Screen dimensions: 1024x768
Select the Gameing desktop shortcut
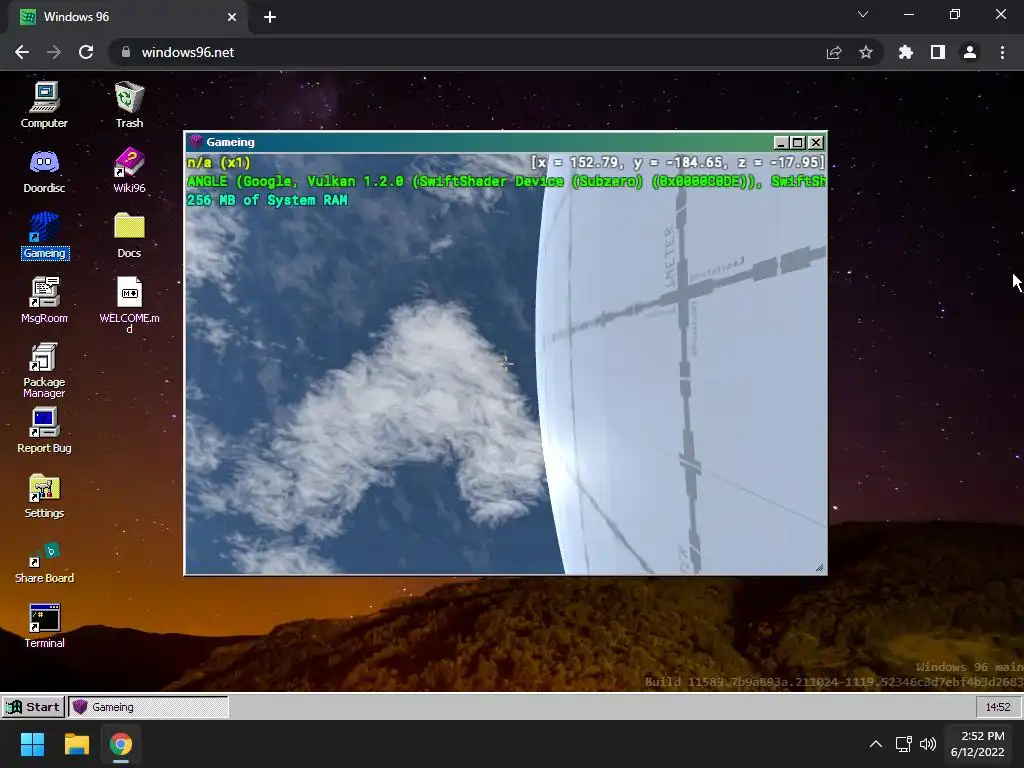point(44,236)
